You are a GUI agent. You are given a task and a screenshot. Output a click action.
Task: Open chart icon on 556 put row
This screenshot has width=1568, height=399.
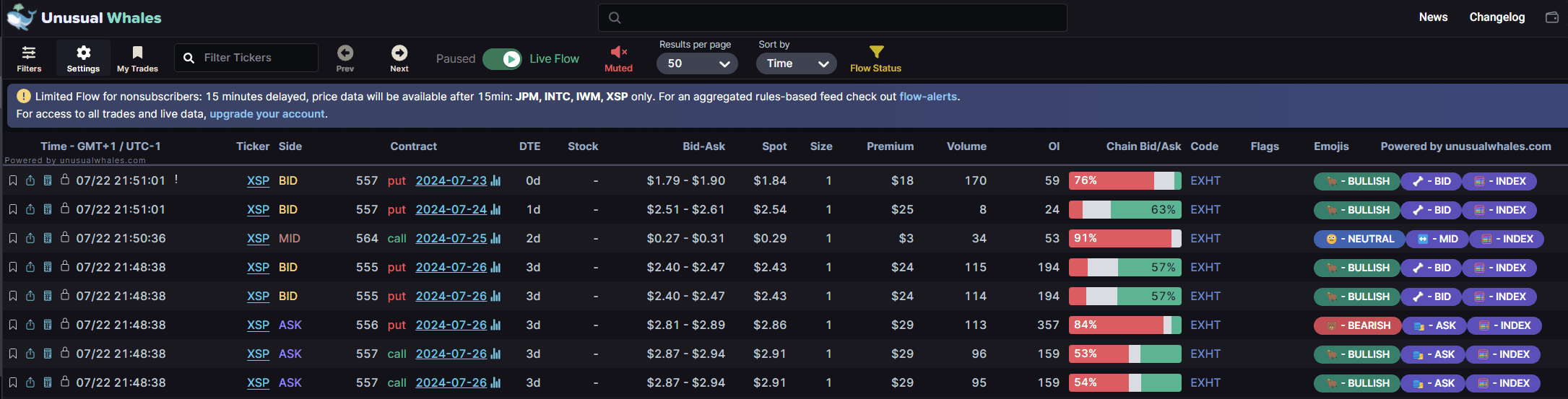click(495, 325)
